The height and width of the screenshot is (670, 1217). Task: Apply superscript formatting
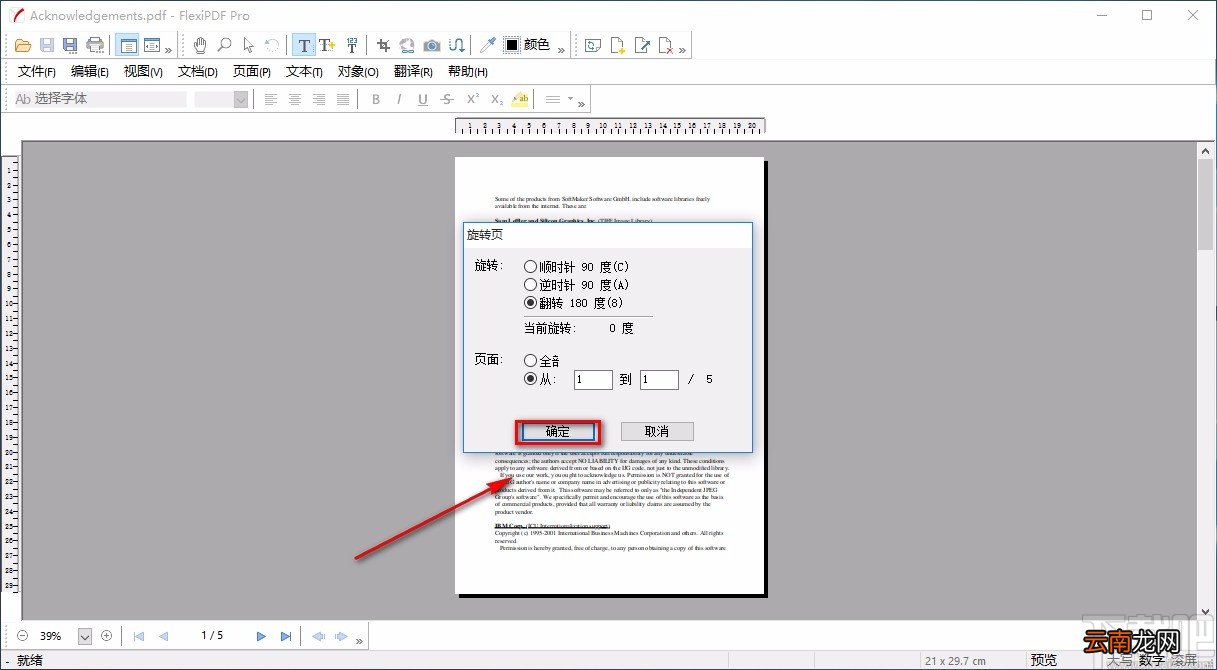(472, 99)
